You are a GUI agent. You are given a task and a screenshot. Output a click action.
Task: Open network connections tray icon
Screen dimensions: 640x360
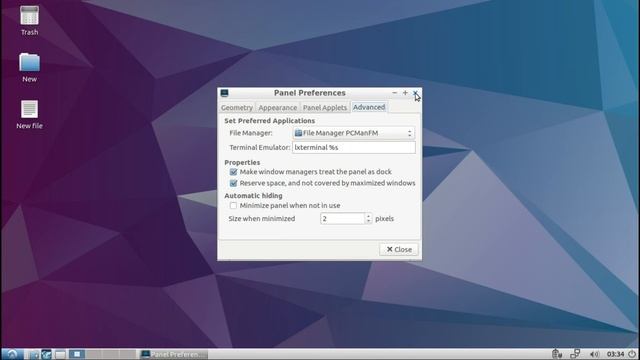point(575,354)
